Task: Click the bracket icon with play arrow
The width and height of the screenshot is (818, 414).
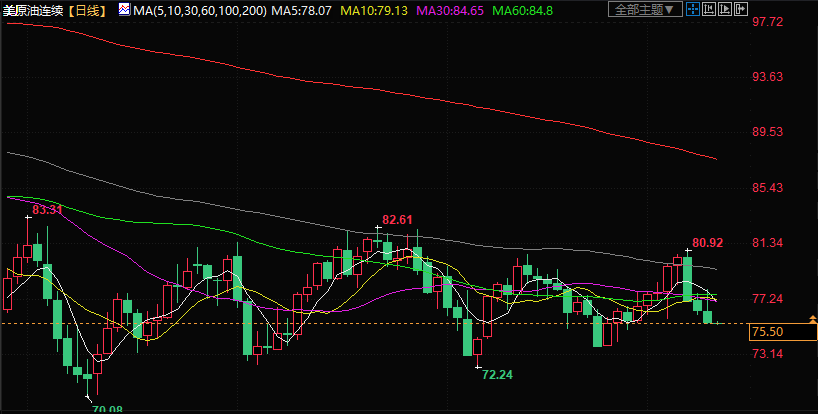Action: pyautogui.click(x=724, y=9)
